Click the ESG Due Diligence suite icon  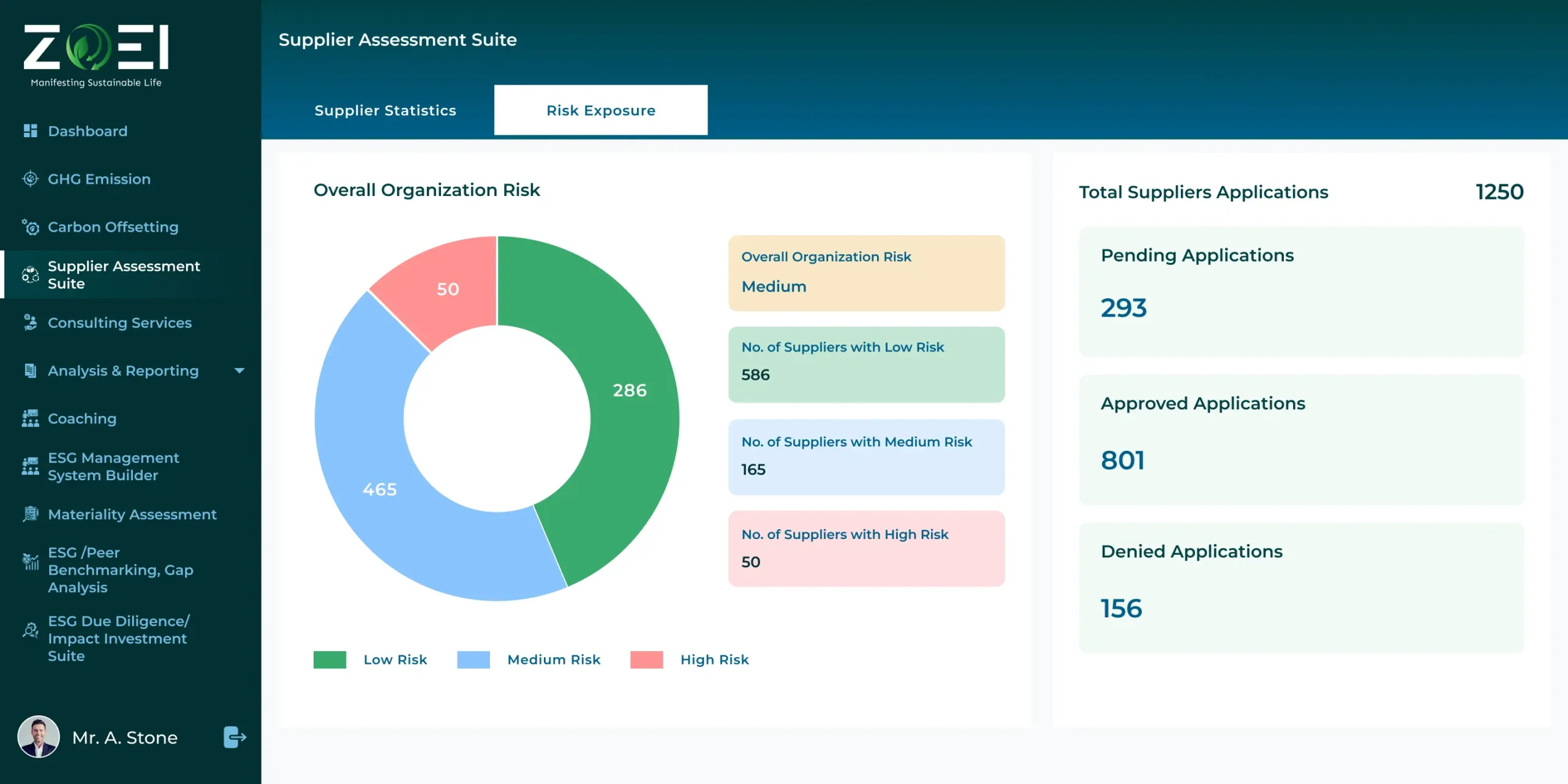pyautogui.click(x=30, y=630)
